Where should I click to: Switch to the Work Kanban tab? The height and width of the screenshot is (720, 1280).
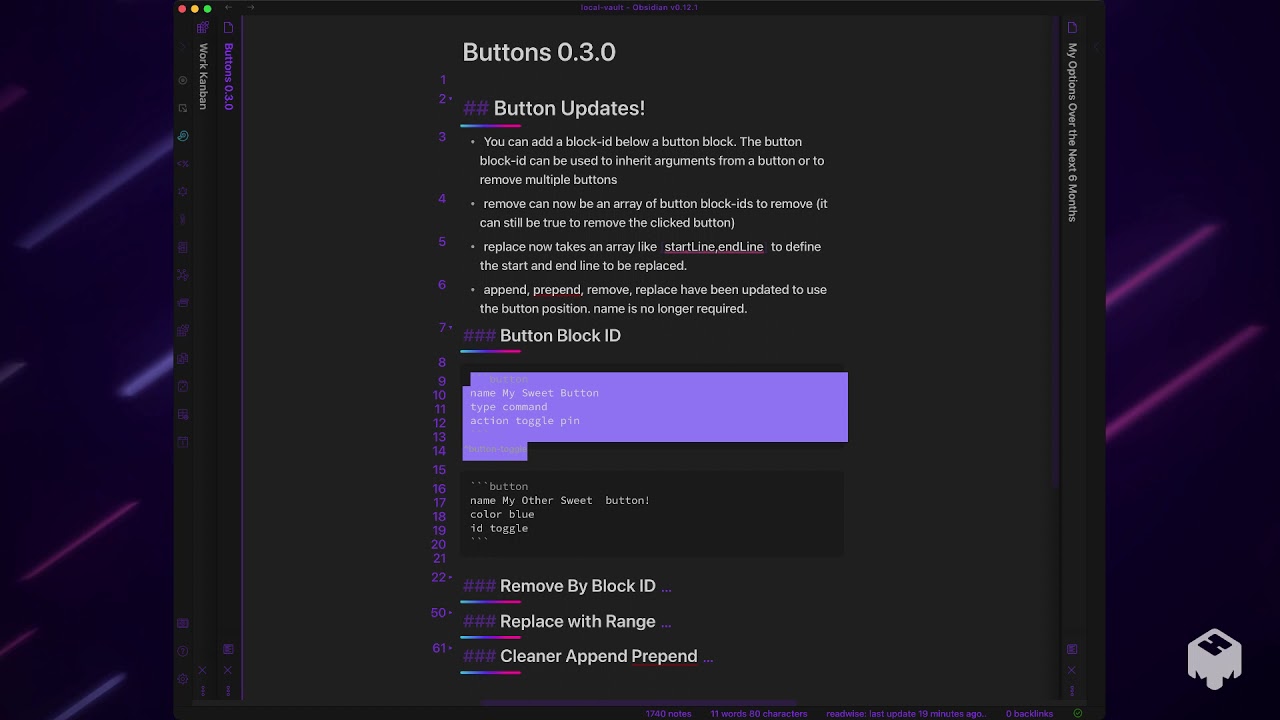pos(203,76)
